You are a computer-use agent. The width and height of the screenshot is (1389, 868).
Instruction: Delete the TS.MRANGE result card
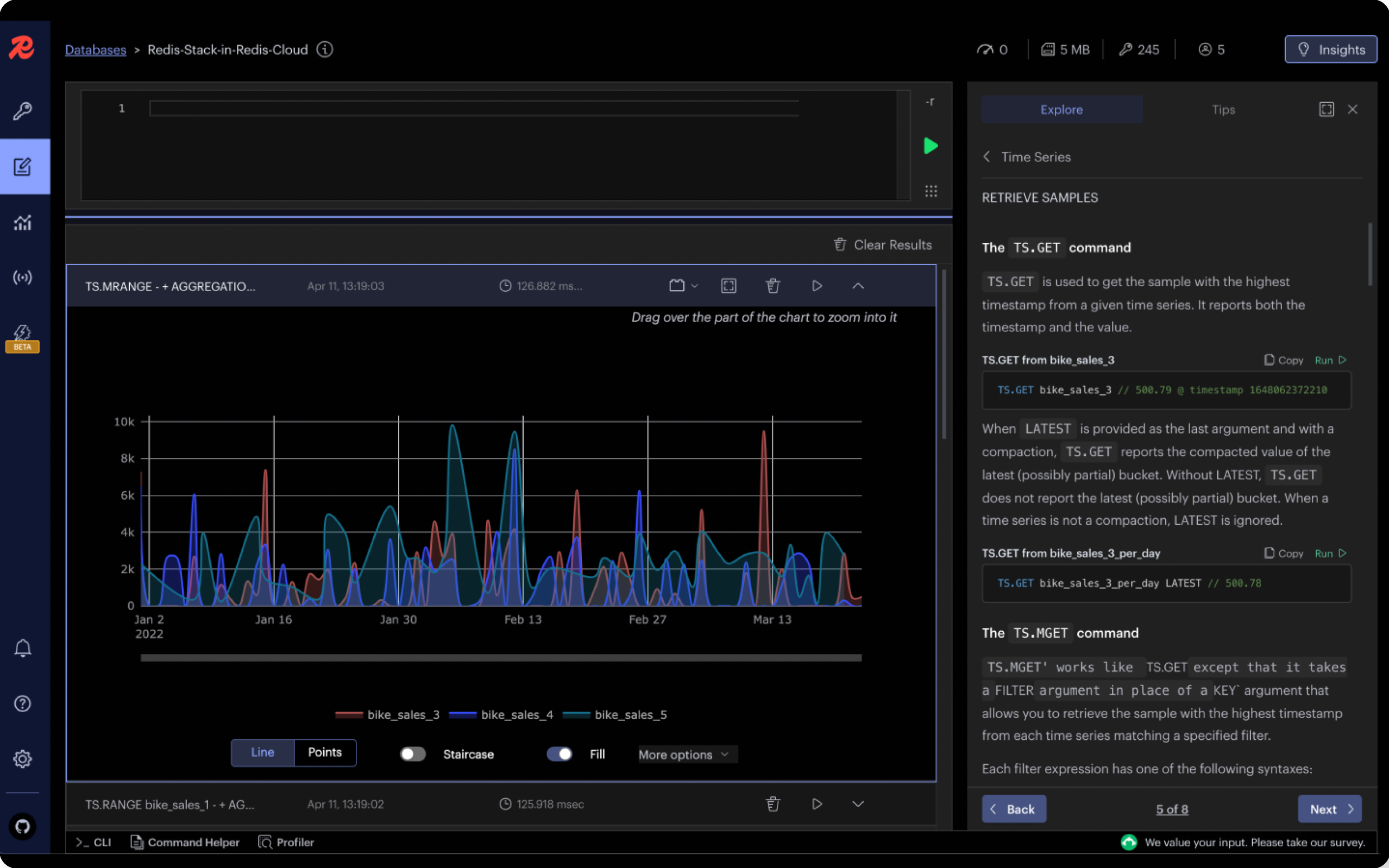[772, 286]
